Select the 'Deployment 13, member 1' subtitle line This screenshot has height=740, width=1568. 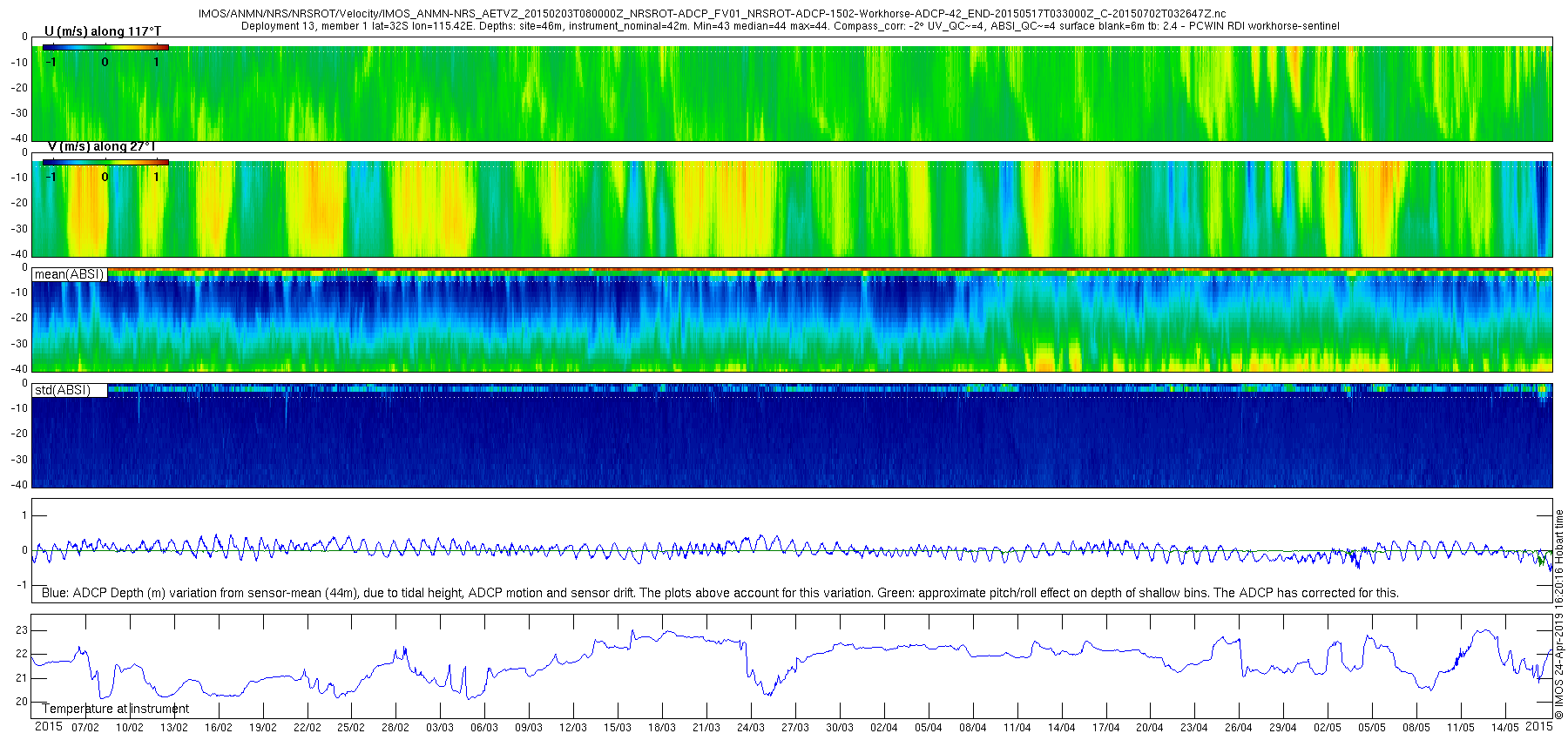tap(790, 26)
